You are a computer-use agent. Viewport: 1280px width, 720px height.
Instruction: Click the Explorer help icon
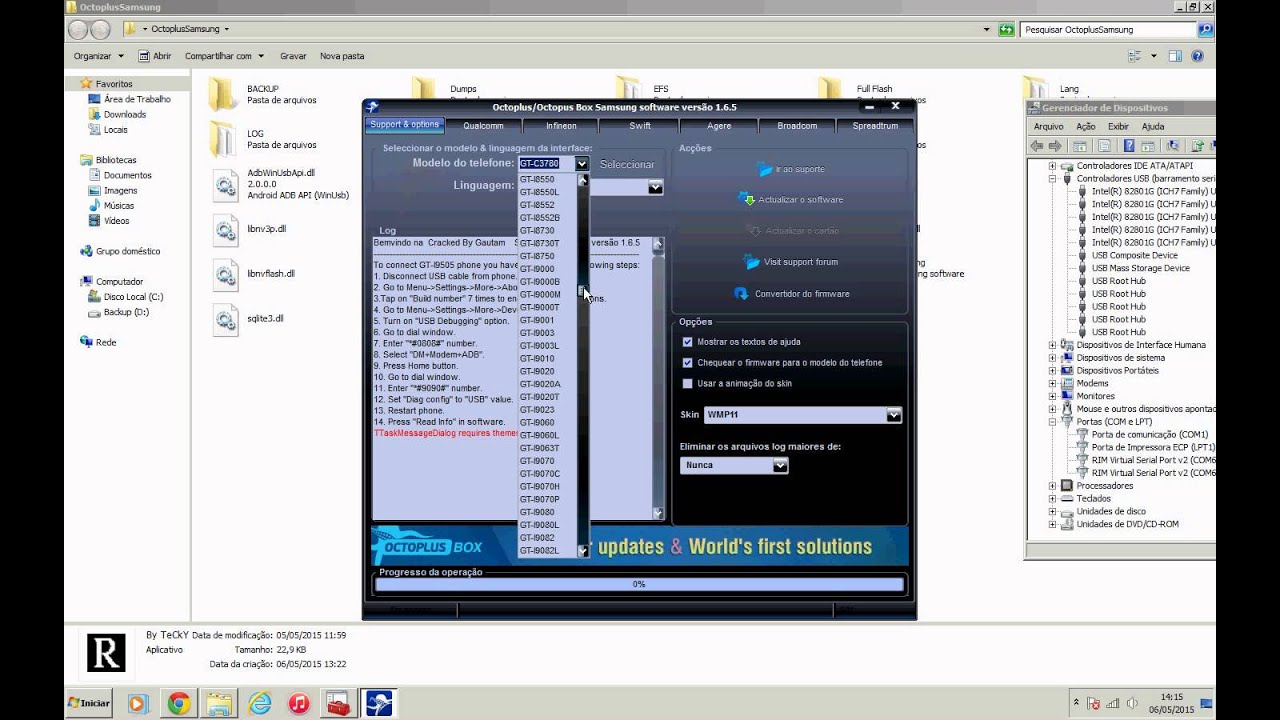1197,56
